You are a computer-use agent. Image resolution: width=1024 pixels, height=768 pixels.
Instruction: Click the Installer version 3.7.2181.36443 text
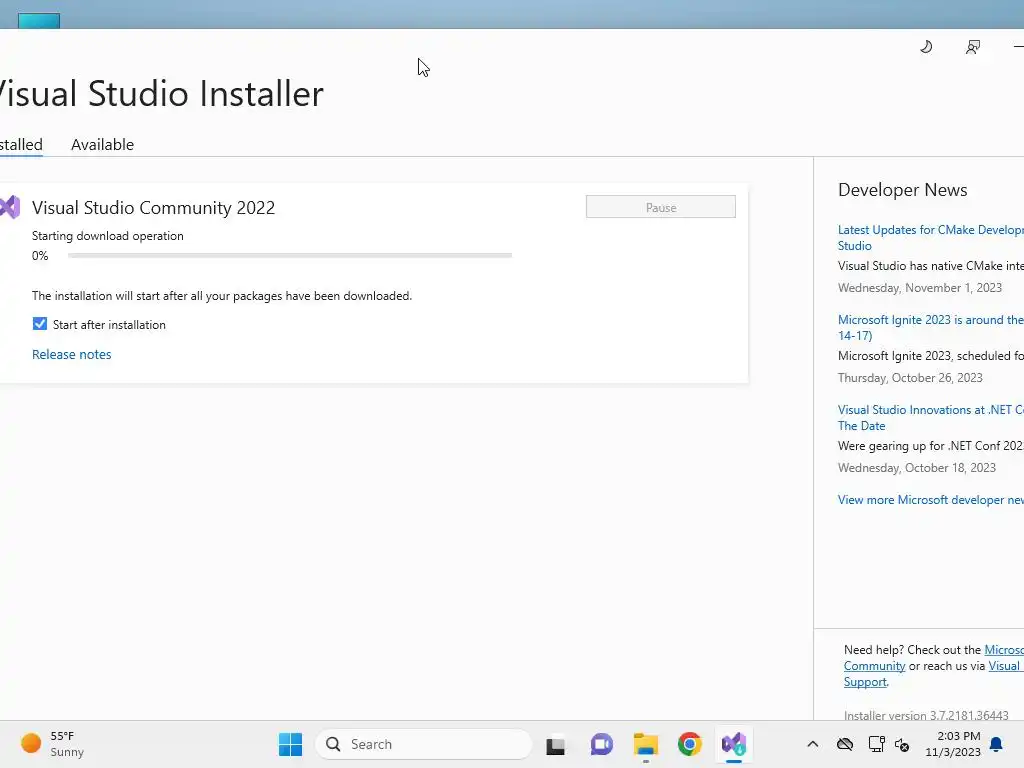926,715
